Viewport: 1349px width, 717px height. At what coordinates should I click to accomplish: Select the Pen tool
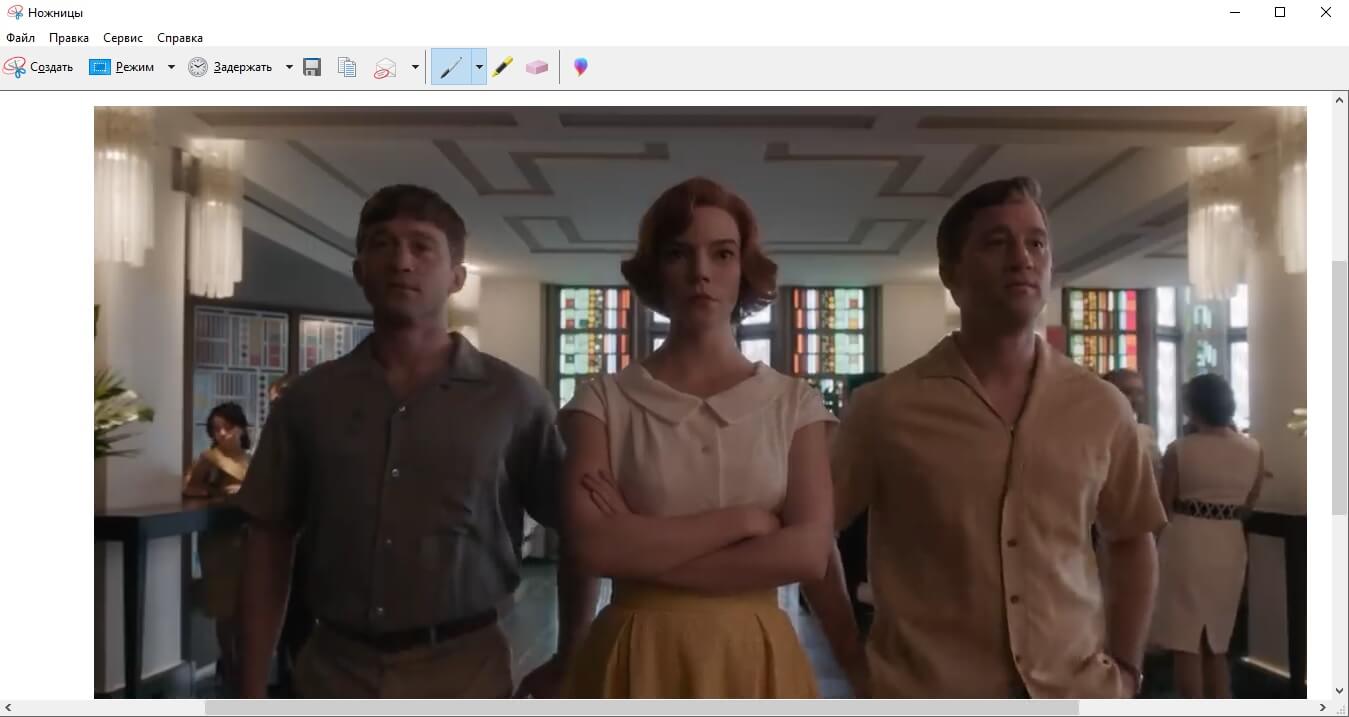click(x=450, y=67)
